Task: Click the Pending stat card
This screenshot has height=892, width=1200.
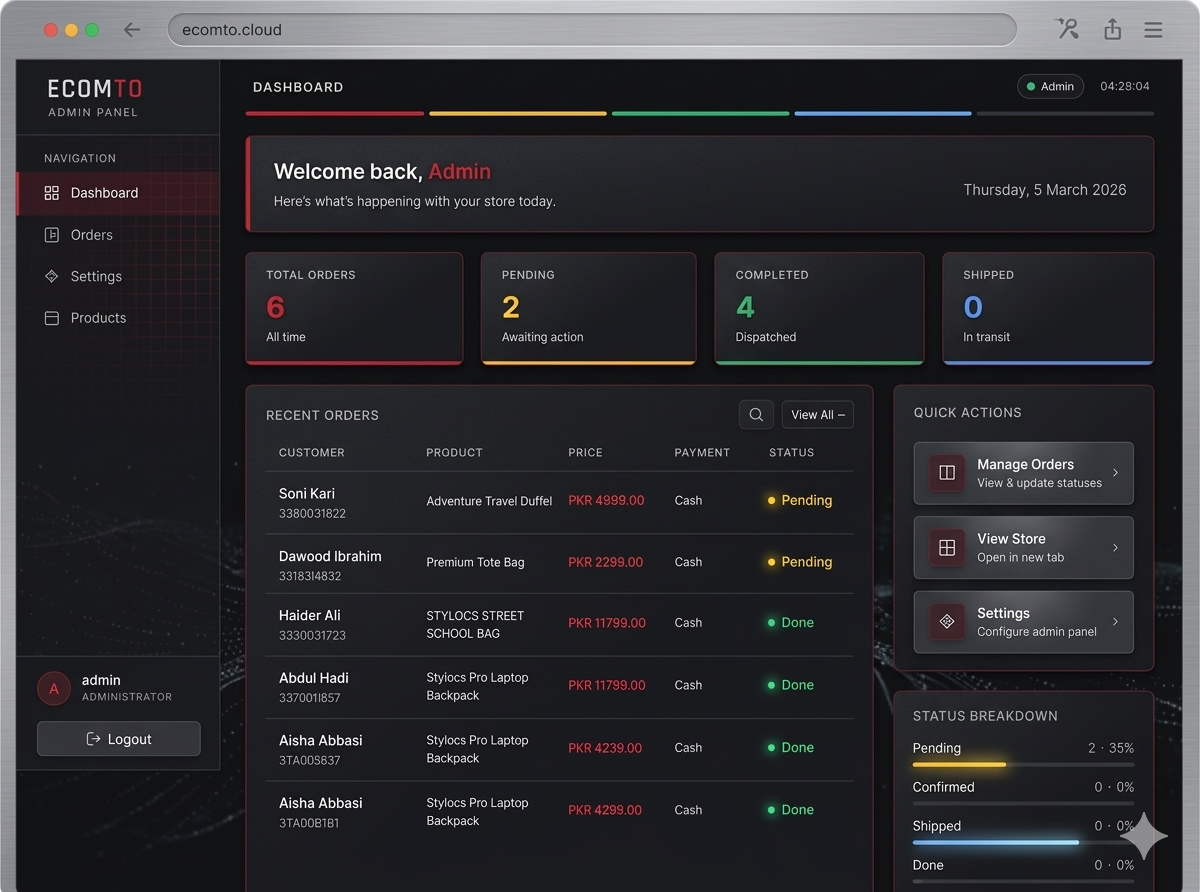Action: click(x=588, y=308)
